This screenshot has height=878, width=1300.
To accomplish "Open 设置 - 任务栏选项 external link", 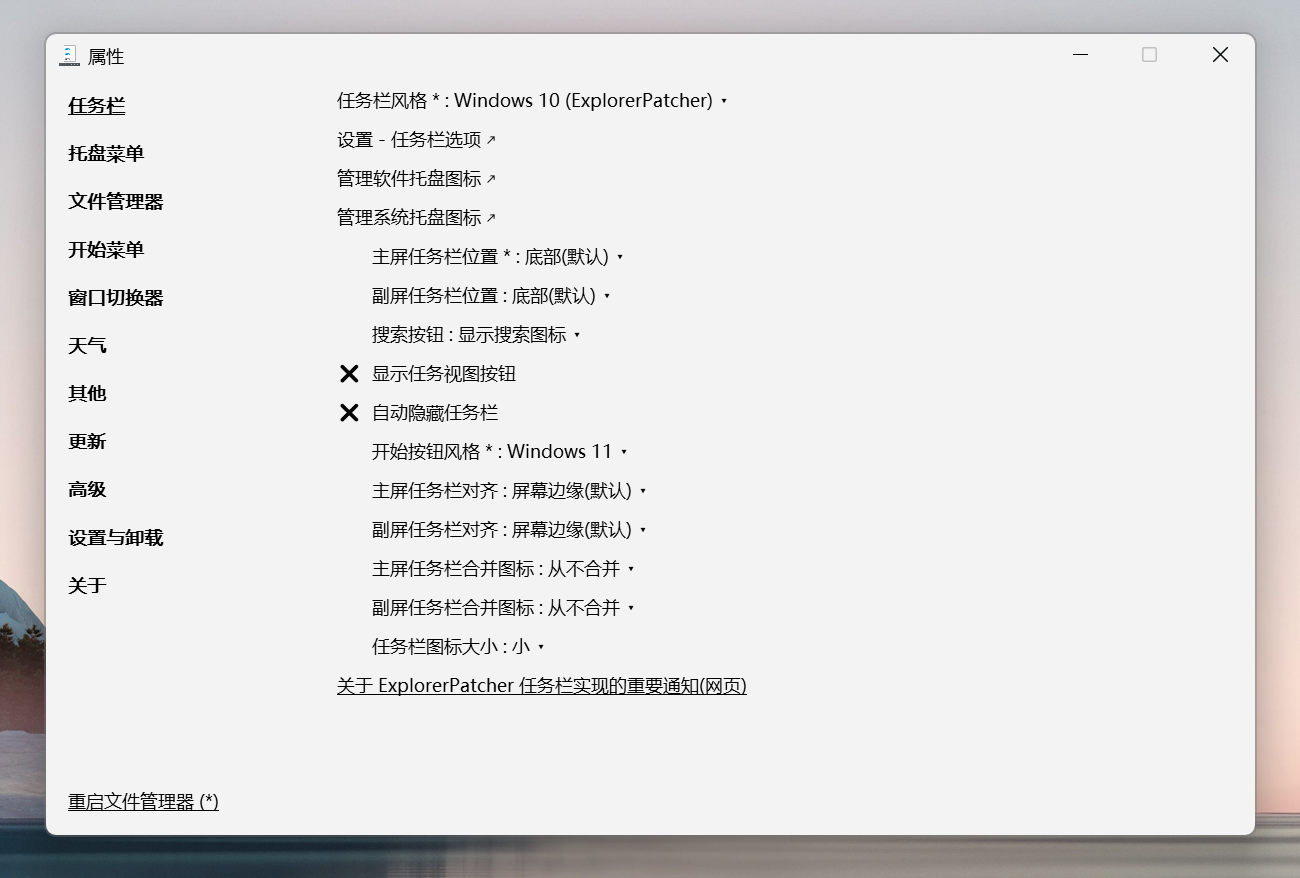I will pyautogui.click(x=416, y=140).
